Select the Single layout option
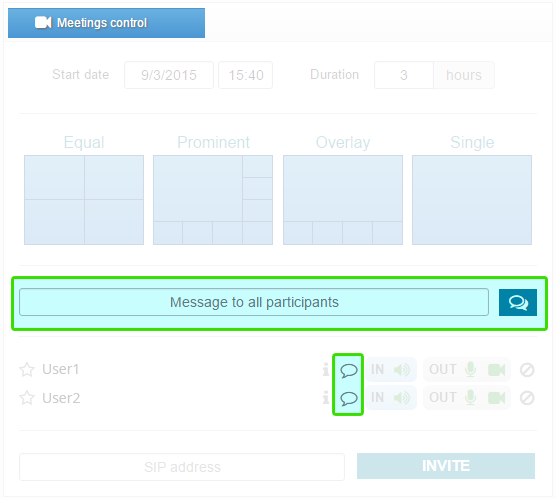 pyautogui.click(x=472, y=200)
